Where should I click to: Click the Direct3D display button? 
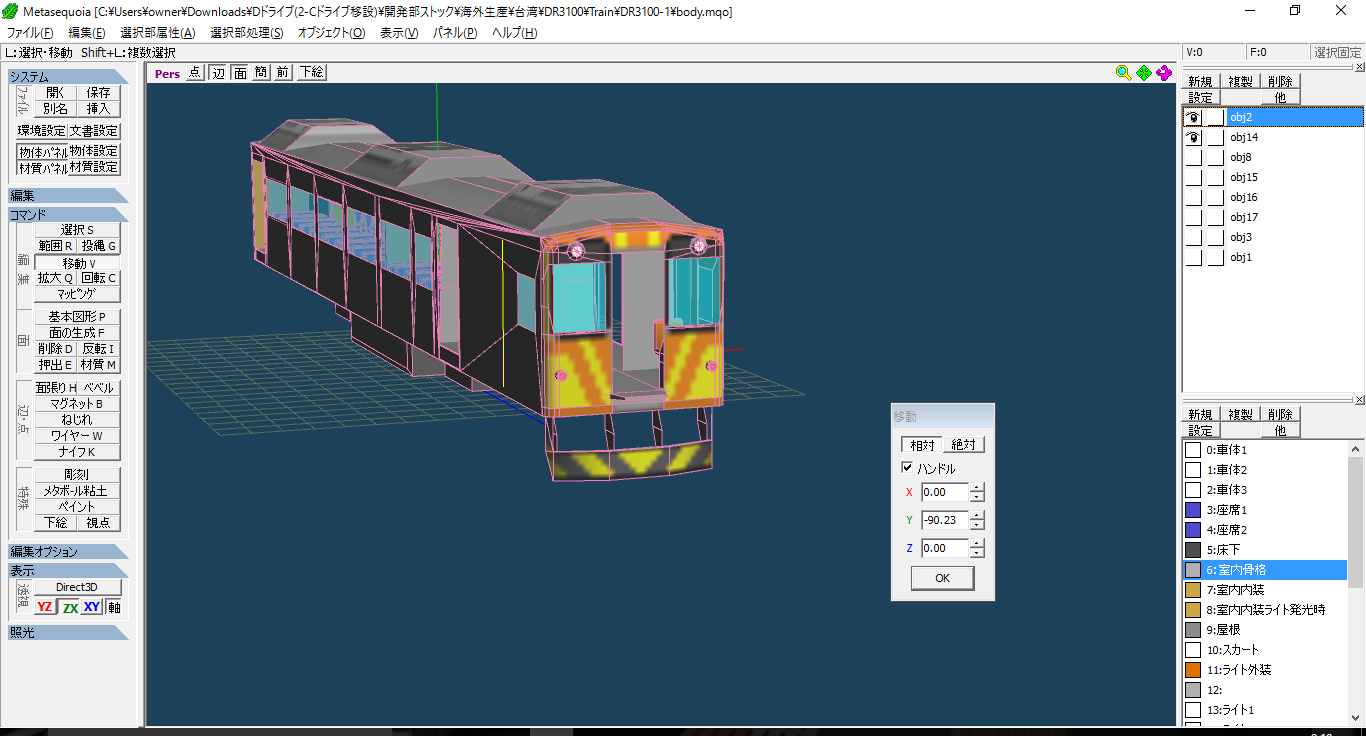click(77, 587)
